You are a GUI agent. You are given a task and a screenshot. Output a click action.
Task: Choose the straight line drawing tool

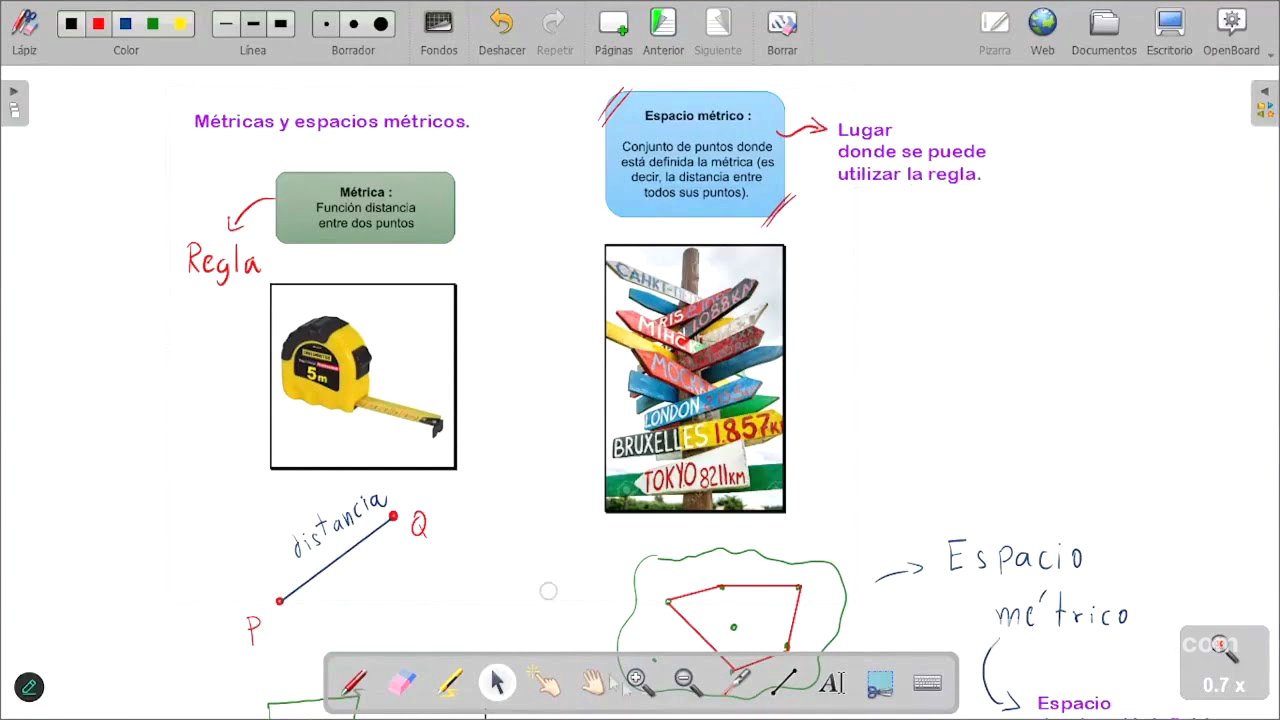(783, 682)
